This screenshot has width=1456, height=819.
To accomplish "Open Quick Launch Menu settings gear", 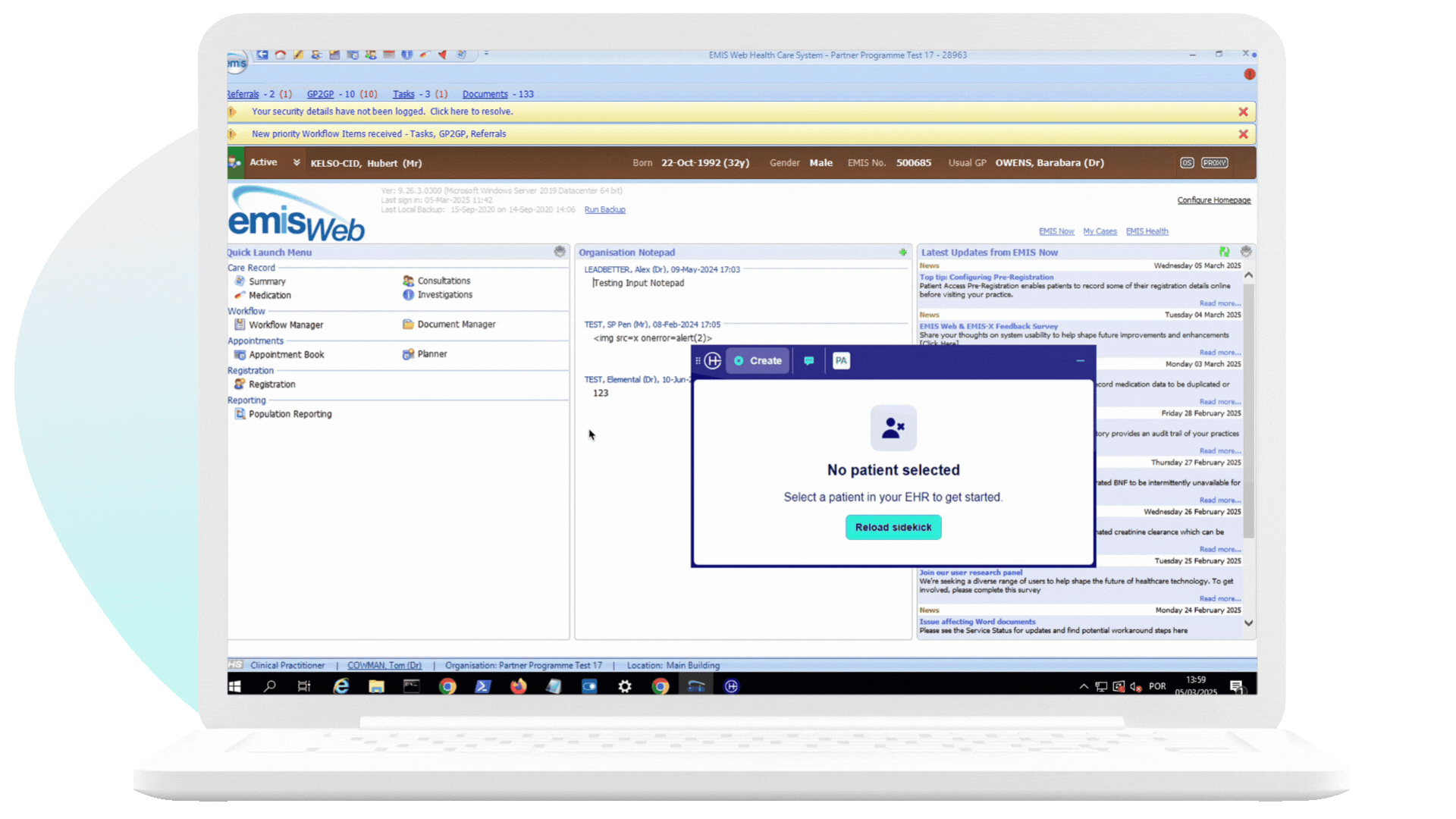I will [x=560, y=252].
